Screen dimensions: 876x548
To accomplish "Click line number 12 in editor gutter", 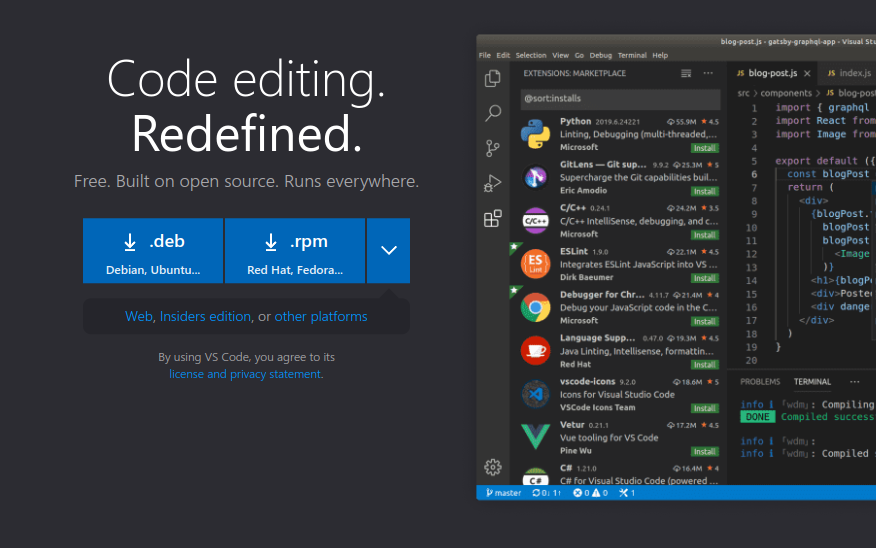I will tap(751, 254).
